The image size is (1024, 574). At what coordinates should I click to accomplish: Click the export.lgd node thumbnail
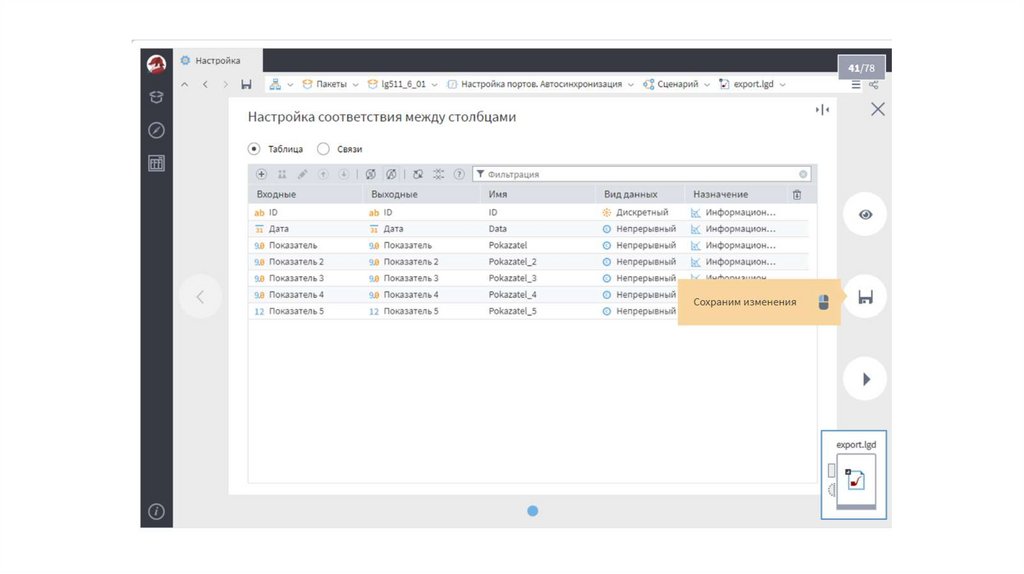point(856,480)
